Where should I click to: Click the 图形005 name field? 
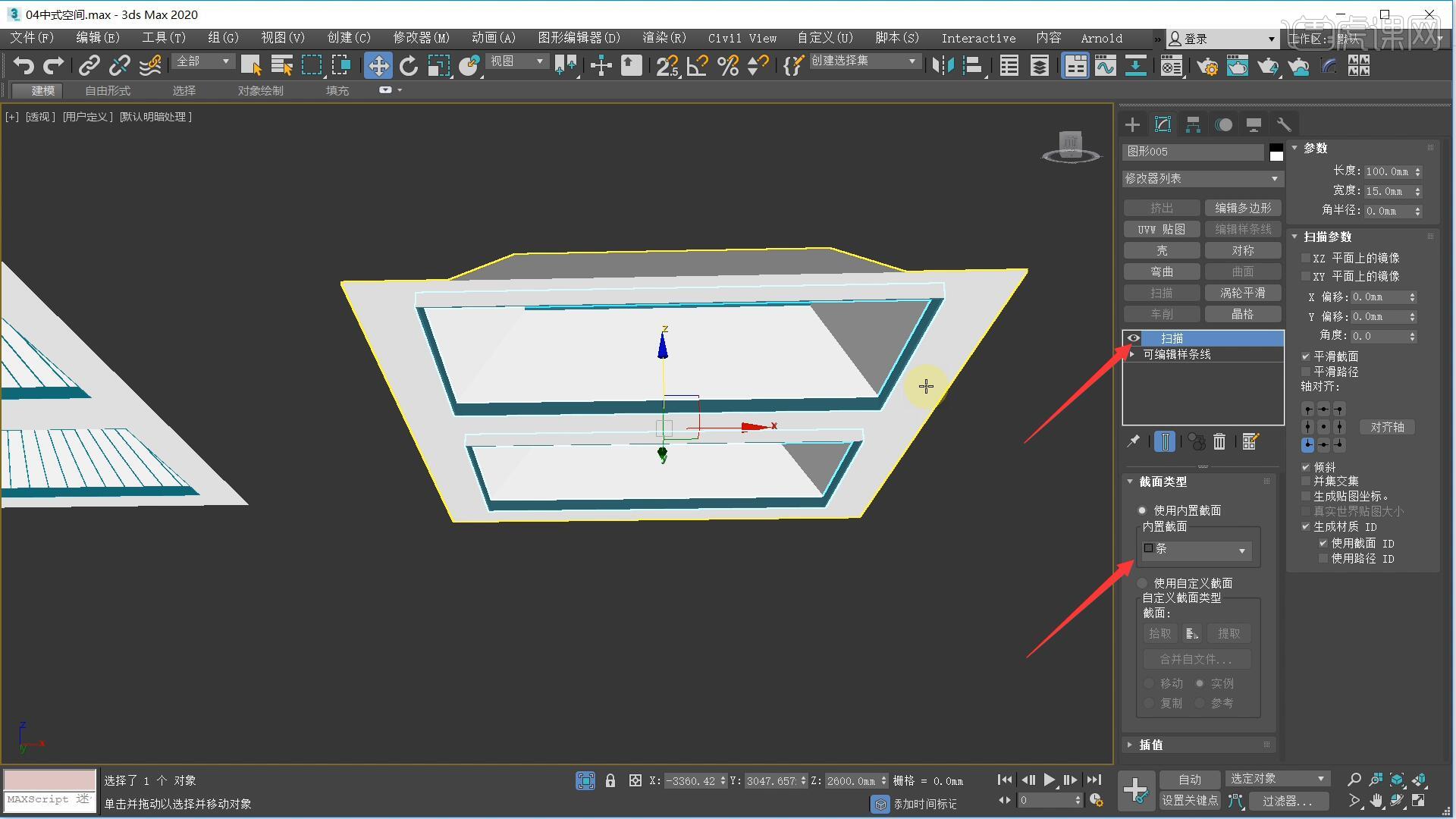(1191, 152)
